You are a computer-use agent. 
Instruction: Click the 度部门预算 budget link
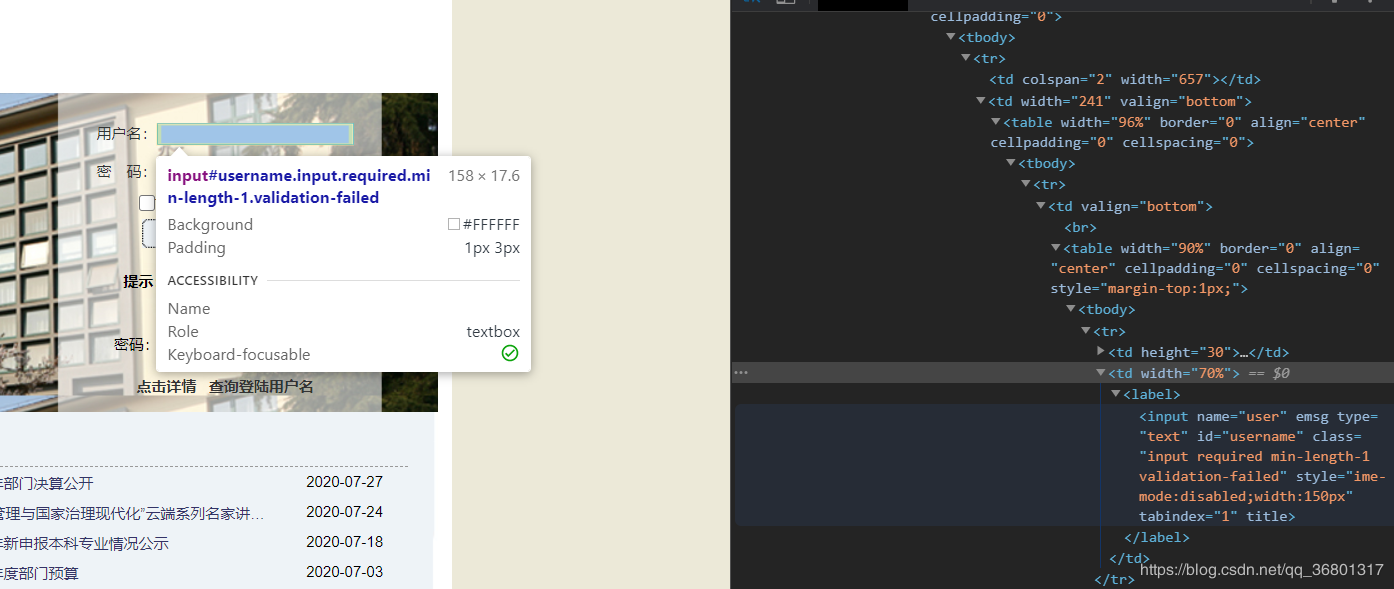point(42,571)
